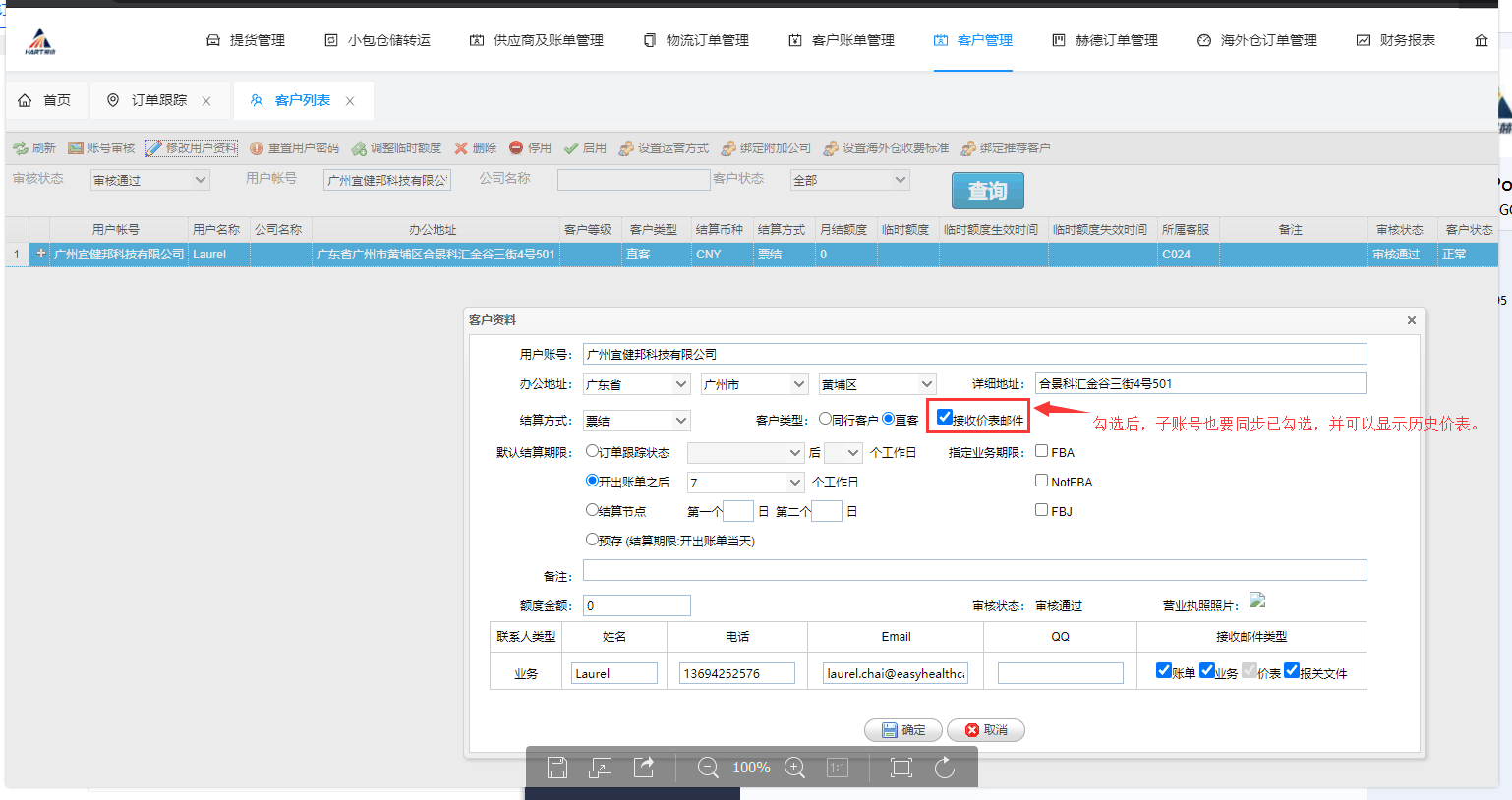Click the 确定 confirm button
This screenshot has width=1512, height=800.
[902, 729]
